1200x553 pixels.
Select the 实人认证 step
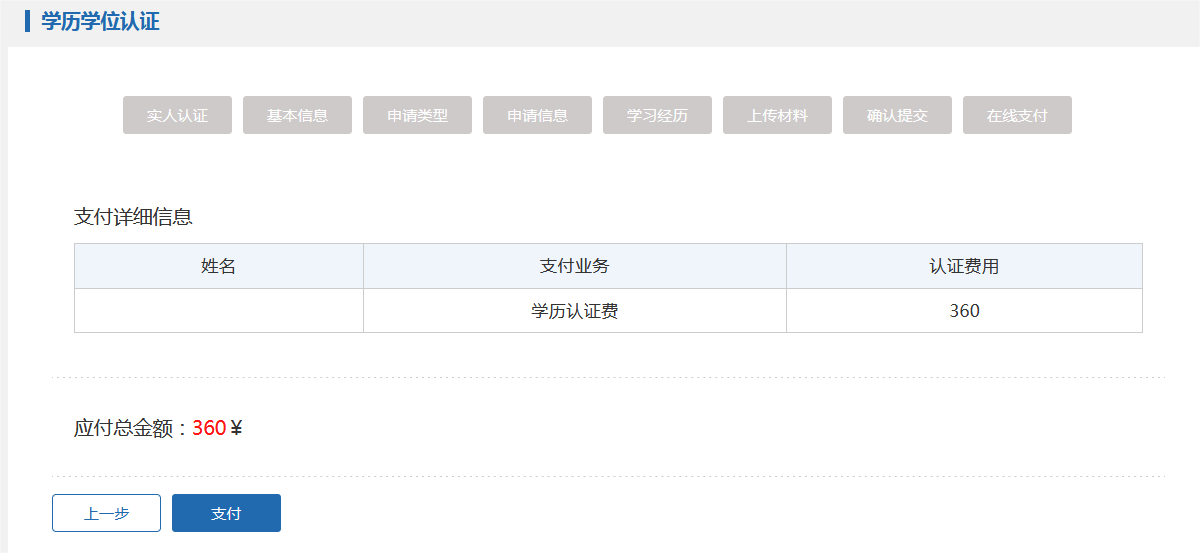[177, 115]
